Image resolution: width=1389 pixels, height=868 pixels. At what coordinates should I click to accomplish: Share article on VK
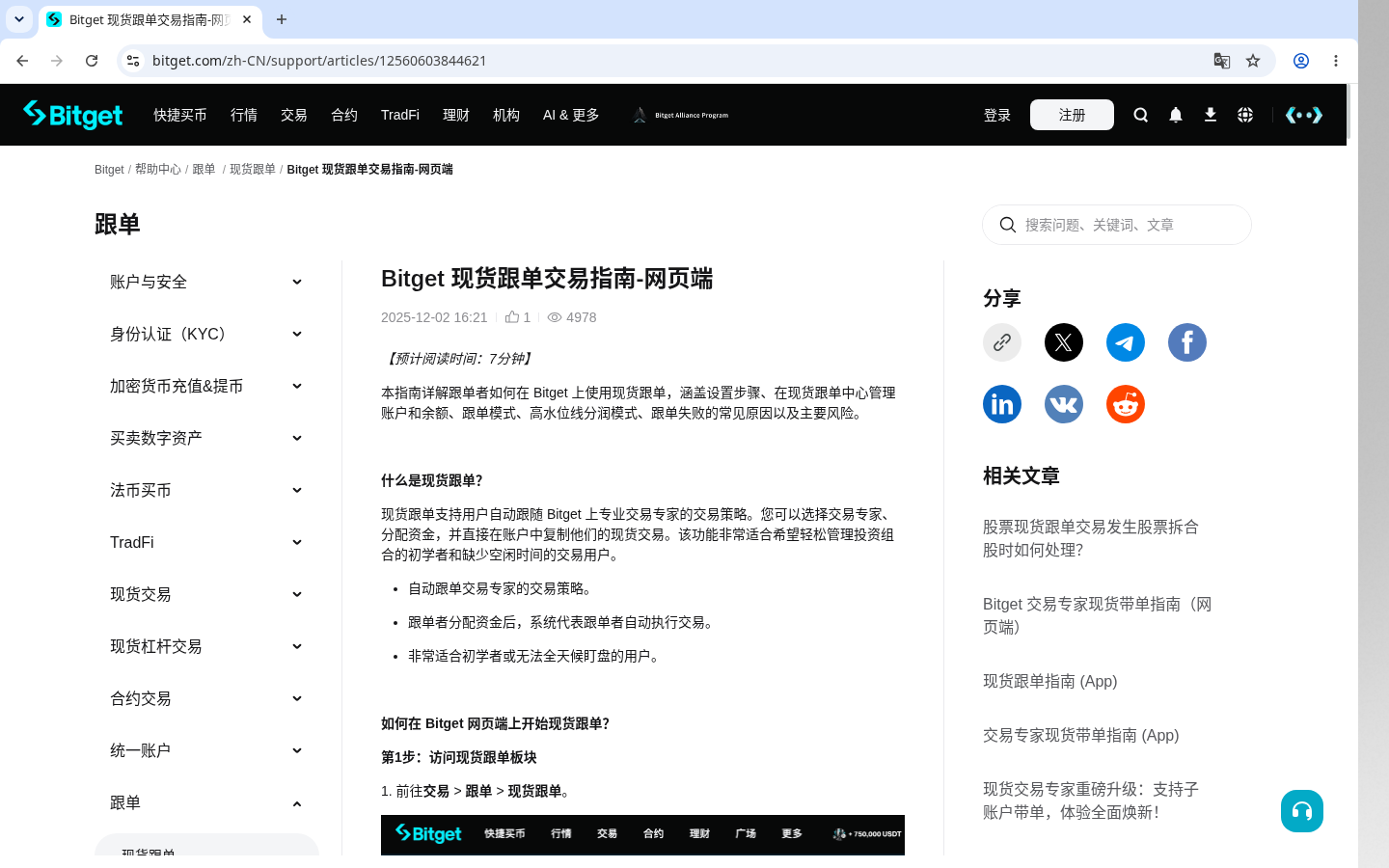pos(1064,404)
